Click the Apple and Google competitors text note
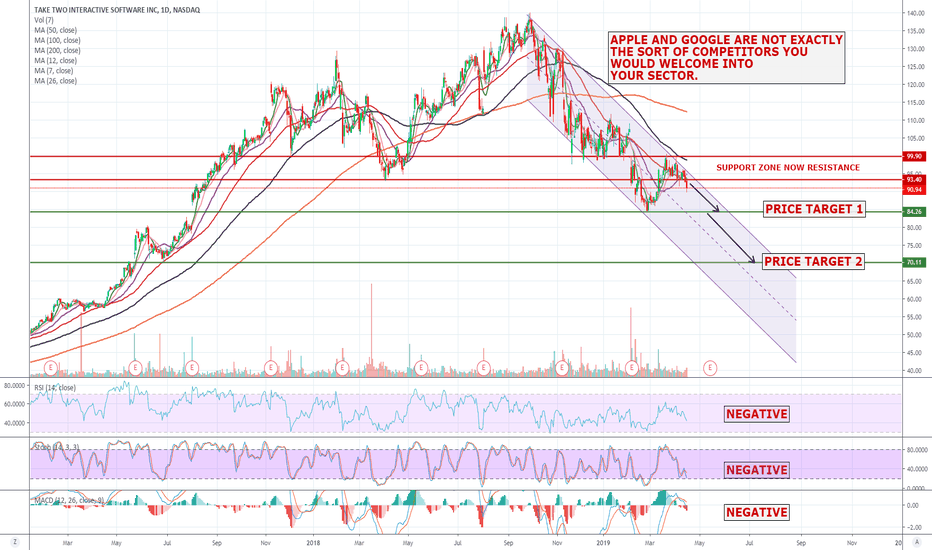Image resolution: width=932 pixels, height=550 pixels. pos(726,58)
